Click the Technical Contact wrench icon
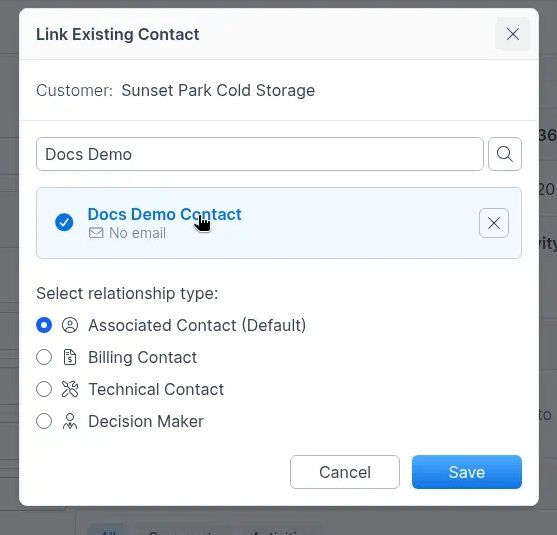Image resolution: width=557 pixels, height=535 pixels. [x=70, y=389]
